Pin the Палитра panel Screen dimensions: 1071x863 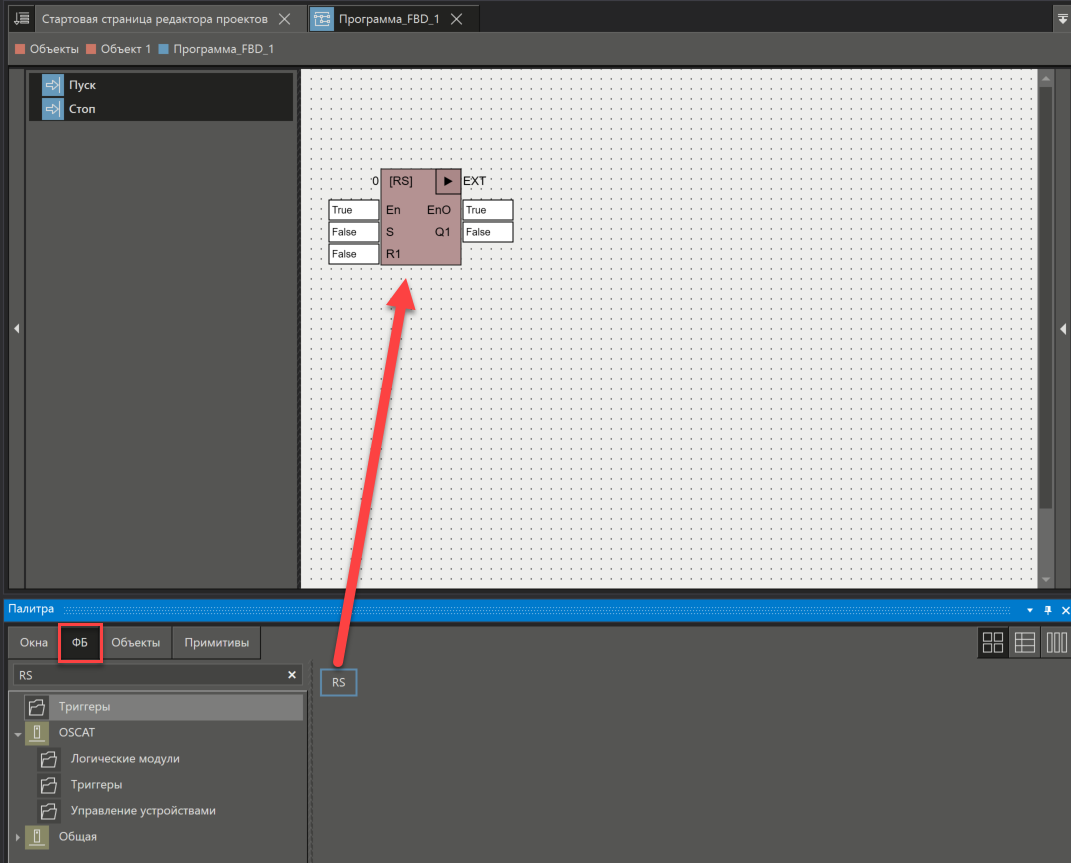tap(1047, 609)
